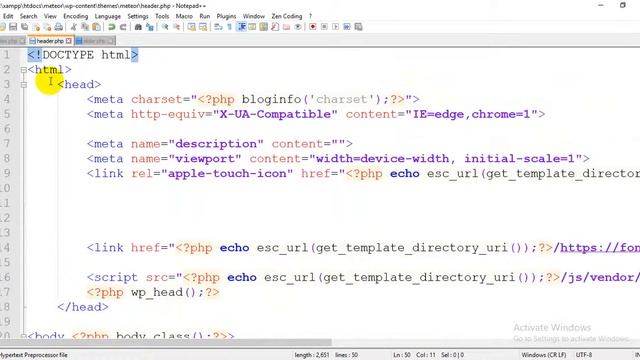Open the View menu

[x=50, y=16]
